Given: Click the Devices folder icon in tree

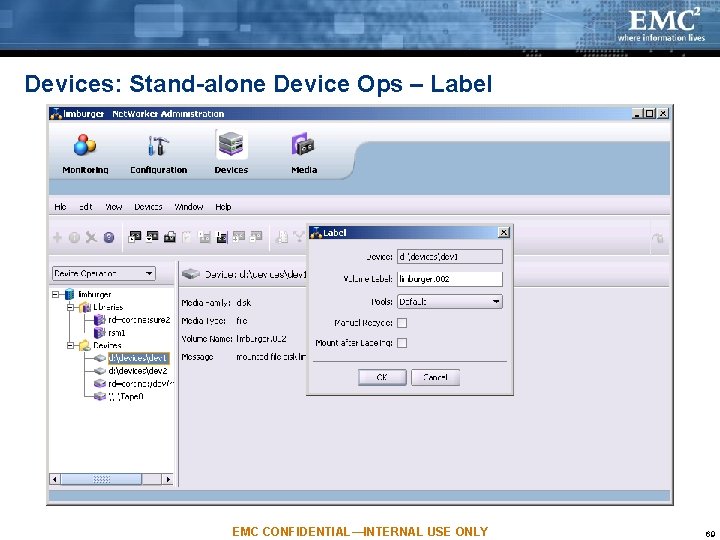Looking at the screenshot, I should pos(85,345).
